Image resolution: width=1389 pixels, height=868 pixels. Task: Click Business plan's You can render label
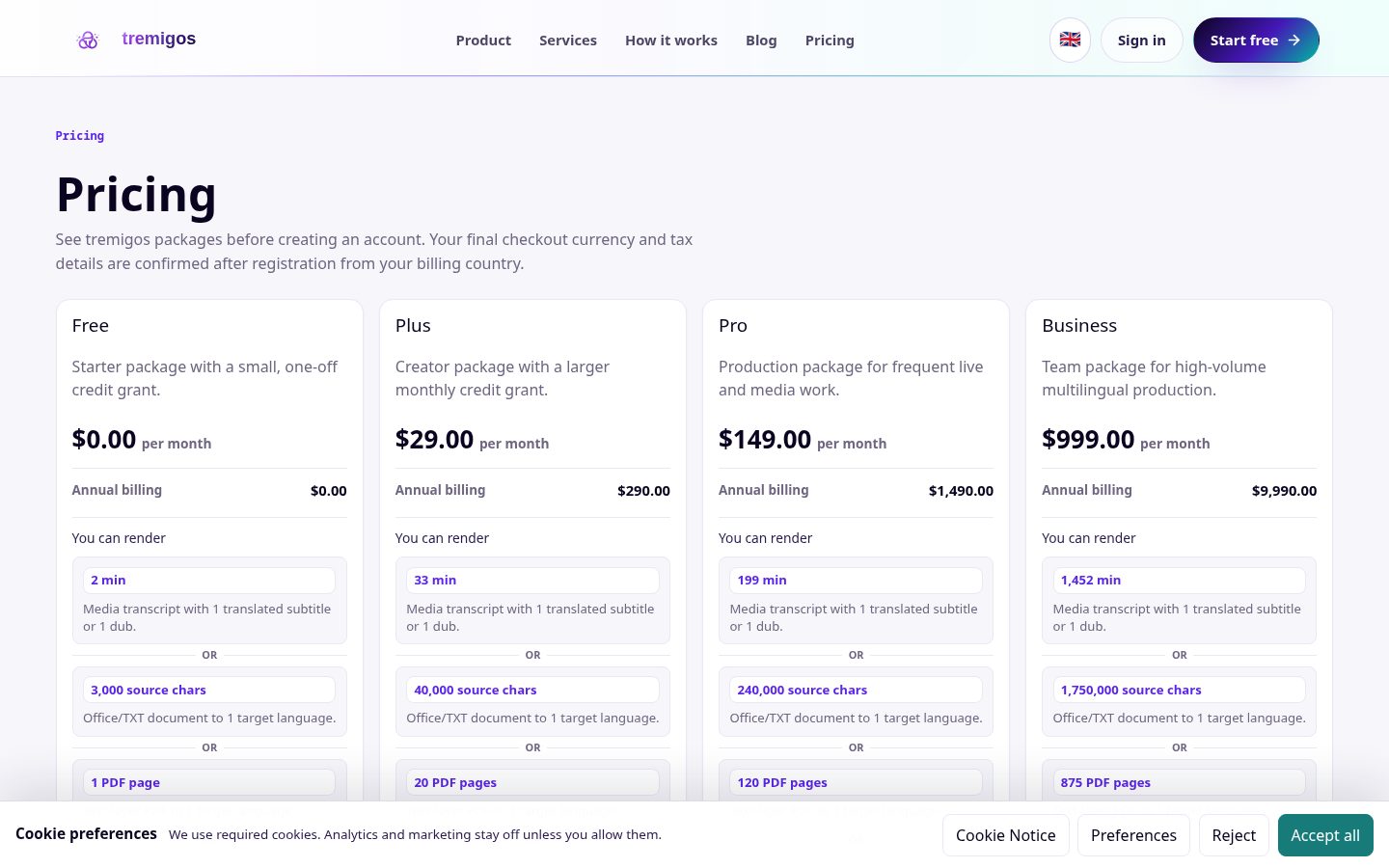tap(1088, 538)
